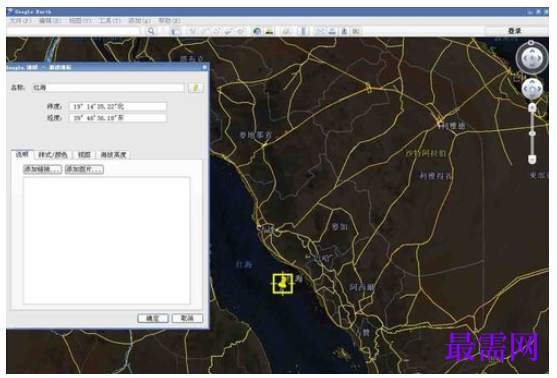The width and height of the screenshot is (557, 378).
Task: Click the 麦地那省 map label
Action: click(x=255, y=135)
